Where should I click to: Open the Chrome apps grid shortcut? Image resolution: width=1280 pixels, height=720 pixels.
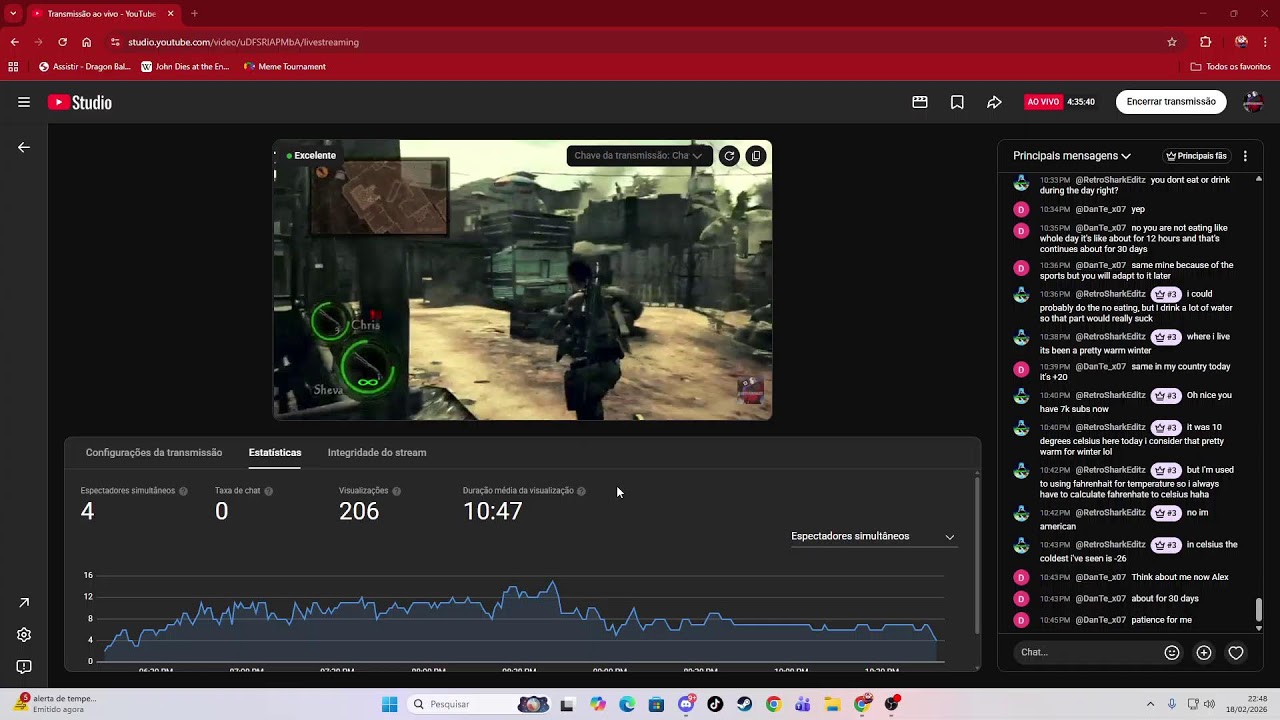pyautogui.click(x=13, y=67)
